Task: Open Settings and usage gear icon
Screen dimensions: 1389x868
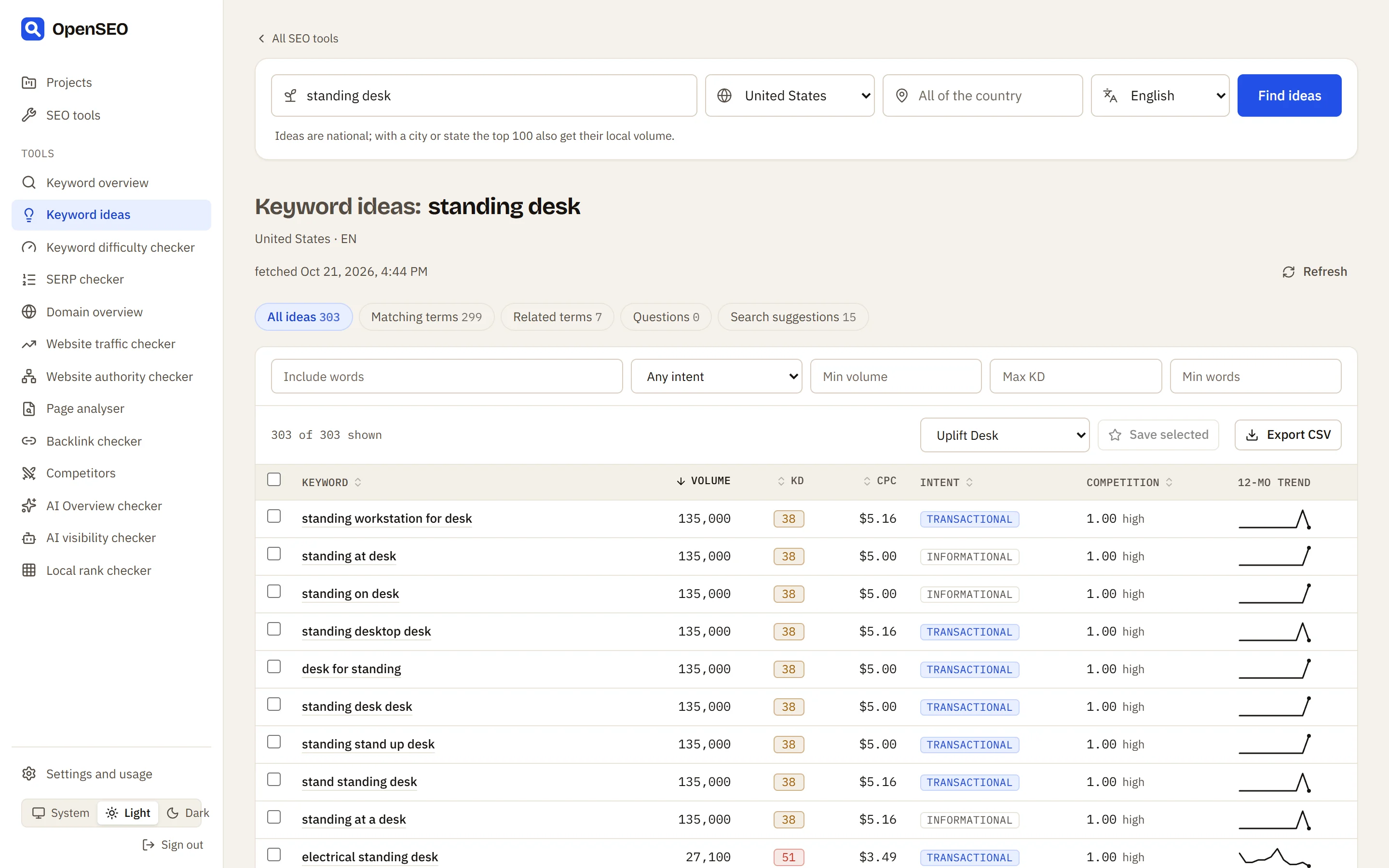Action: (x=29, y=774)
